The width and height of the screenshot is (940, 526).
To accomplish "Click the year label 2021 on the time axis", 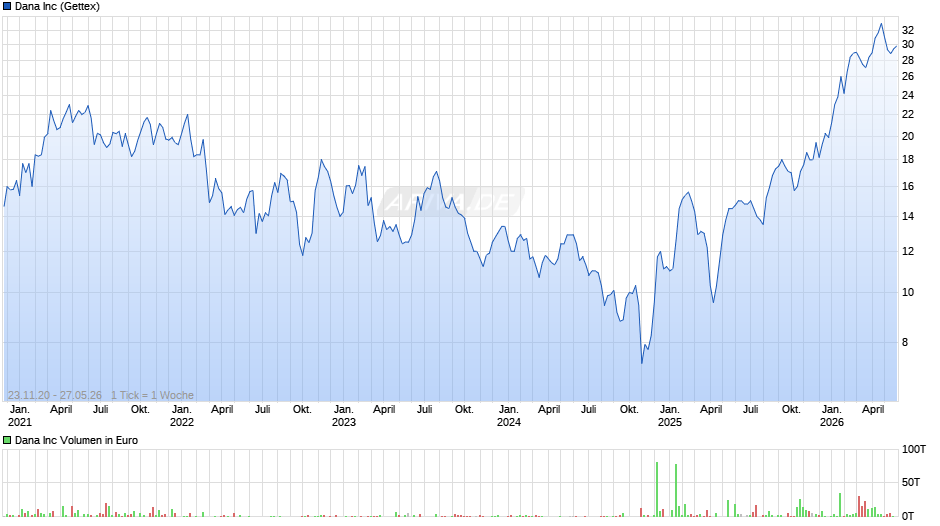I will click(x=20, y=422).
